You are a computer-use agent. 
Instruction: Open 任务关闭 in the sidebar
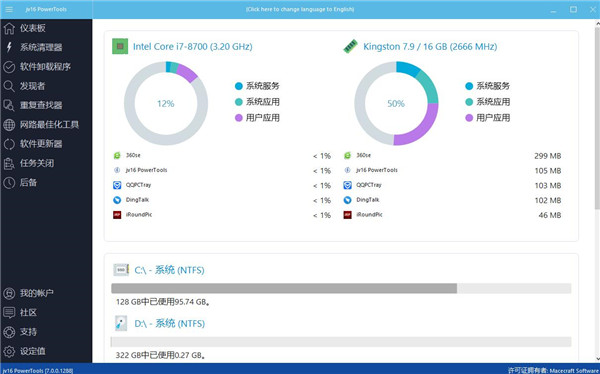[x=37, y=163]
